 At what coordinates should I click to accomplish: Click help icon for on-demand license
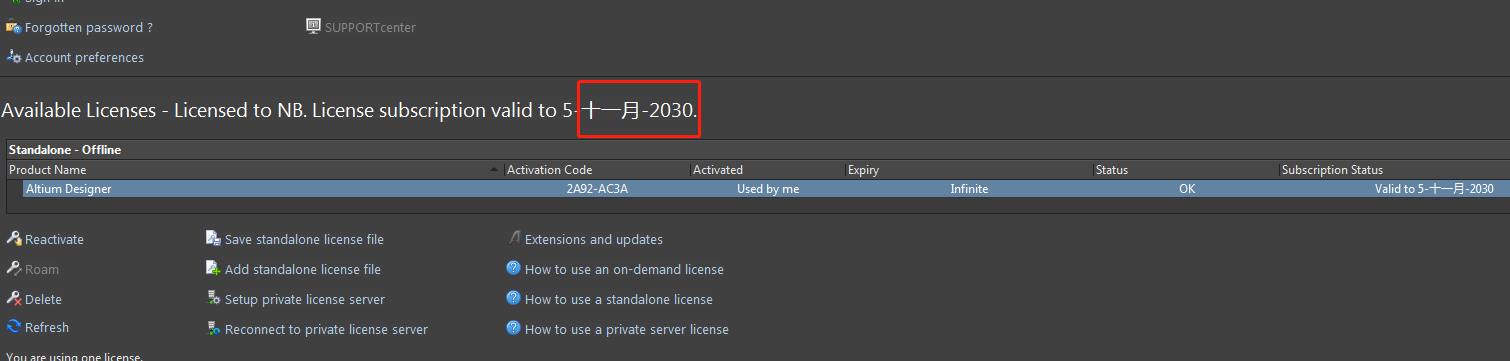[514, 268]
